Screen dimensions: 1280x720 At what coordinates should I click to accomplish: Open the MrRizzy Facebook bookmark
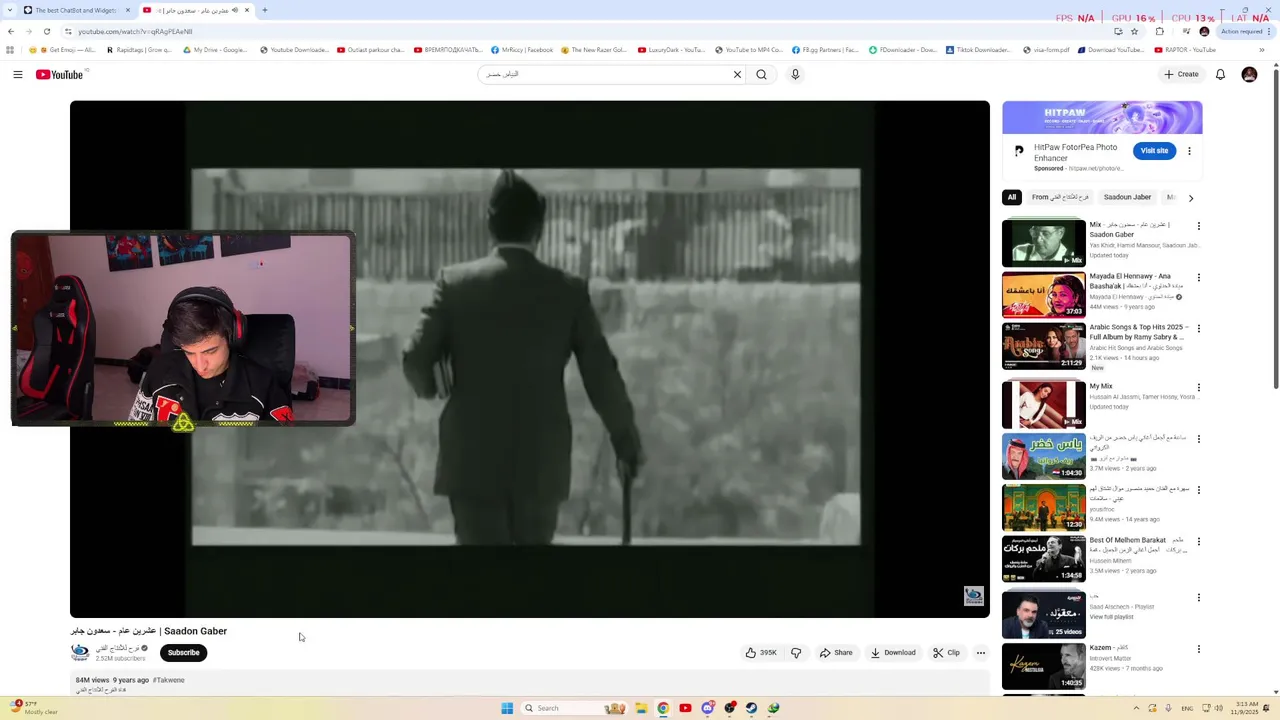point(522,49)
